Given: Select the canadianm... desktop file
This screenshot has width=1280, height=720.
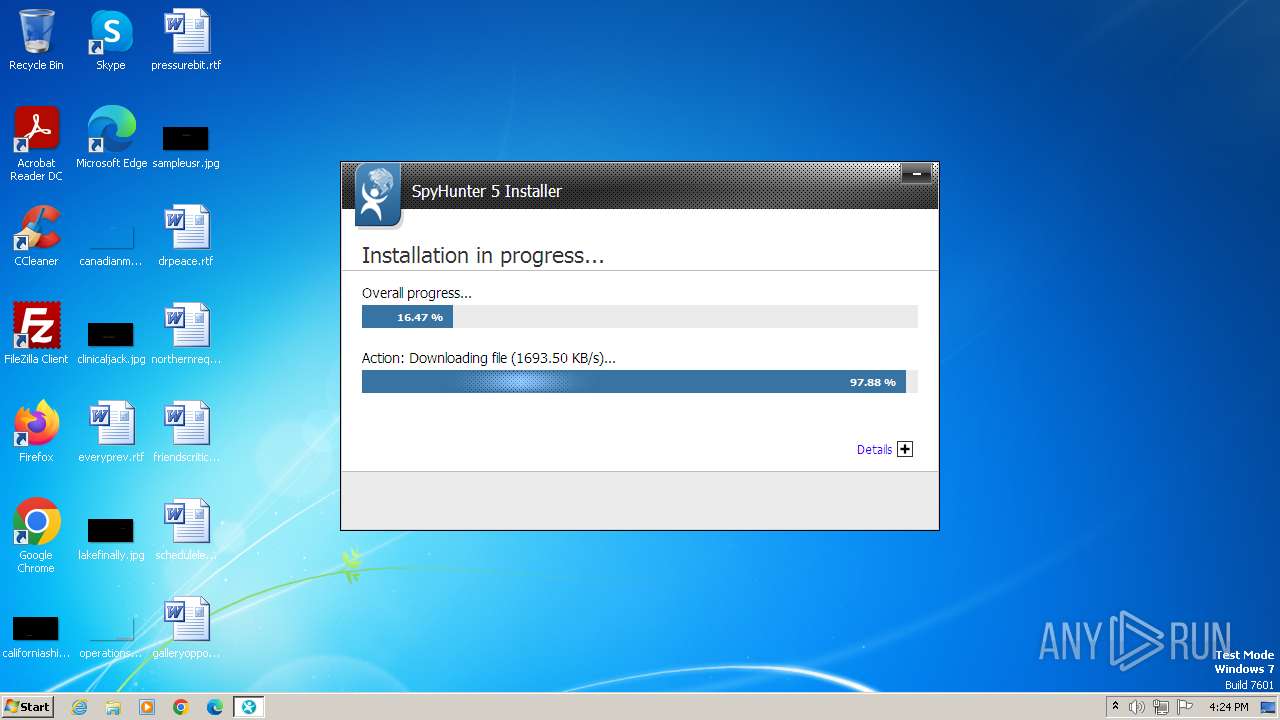Looking at the screenshot, I should tap(111, 245).
